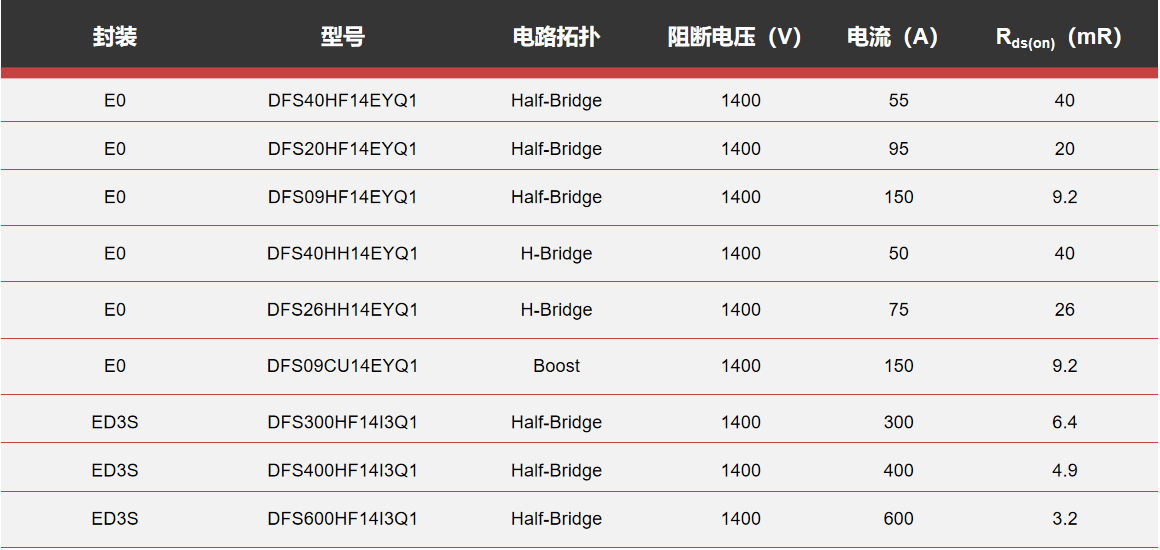The width and height of the screenshot is (1160, 550).
Task: Click the 电路拓扑 column header
Action: click(x=556, y=38)
